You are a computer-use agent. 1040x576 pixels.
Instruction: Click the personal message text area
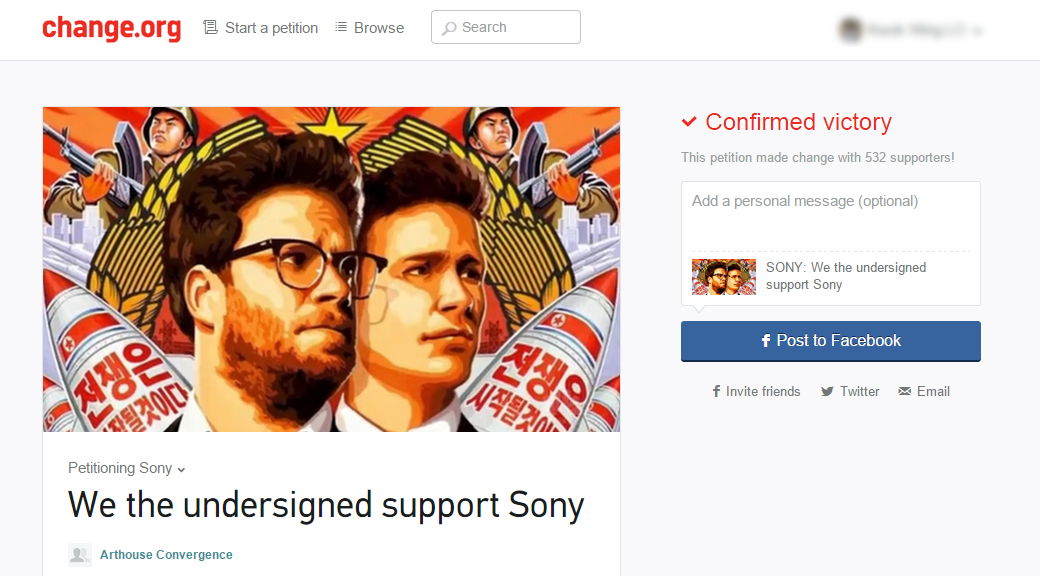point(830,215)
